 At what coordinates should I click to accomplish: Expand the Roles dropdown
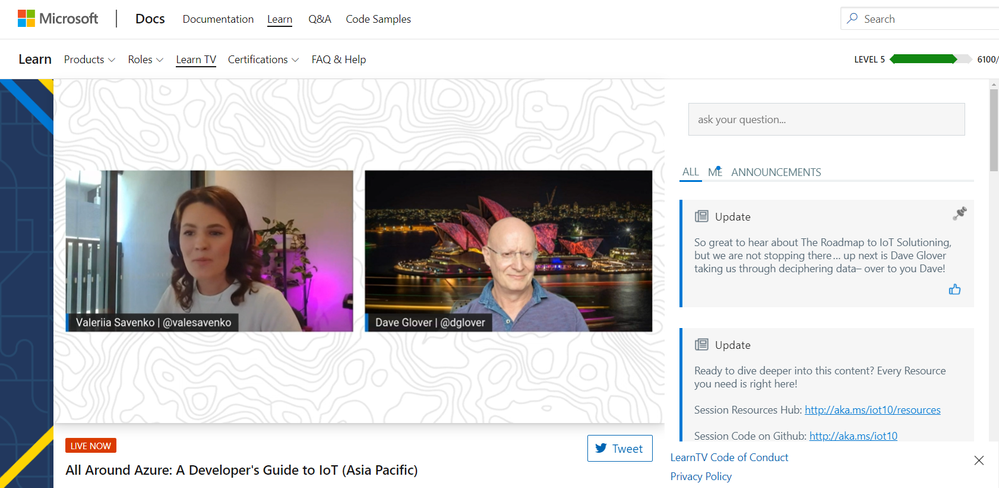(x=145, y=59)
